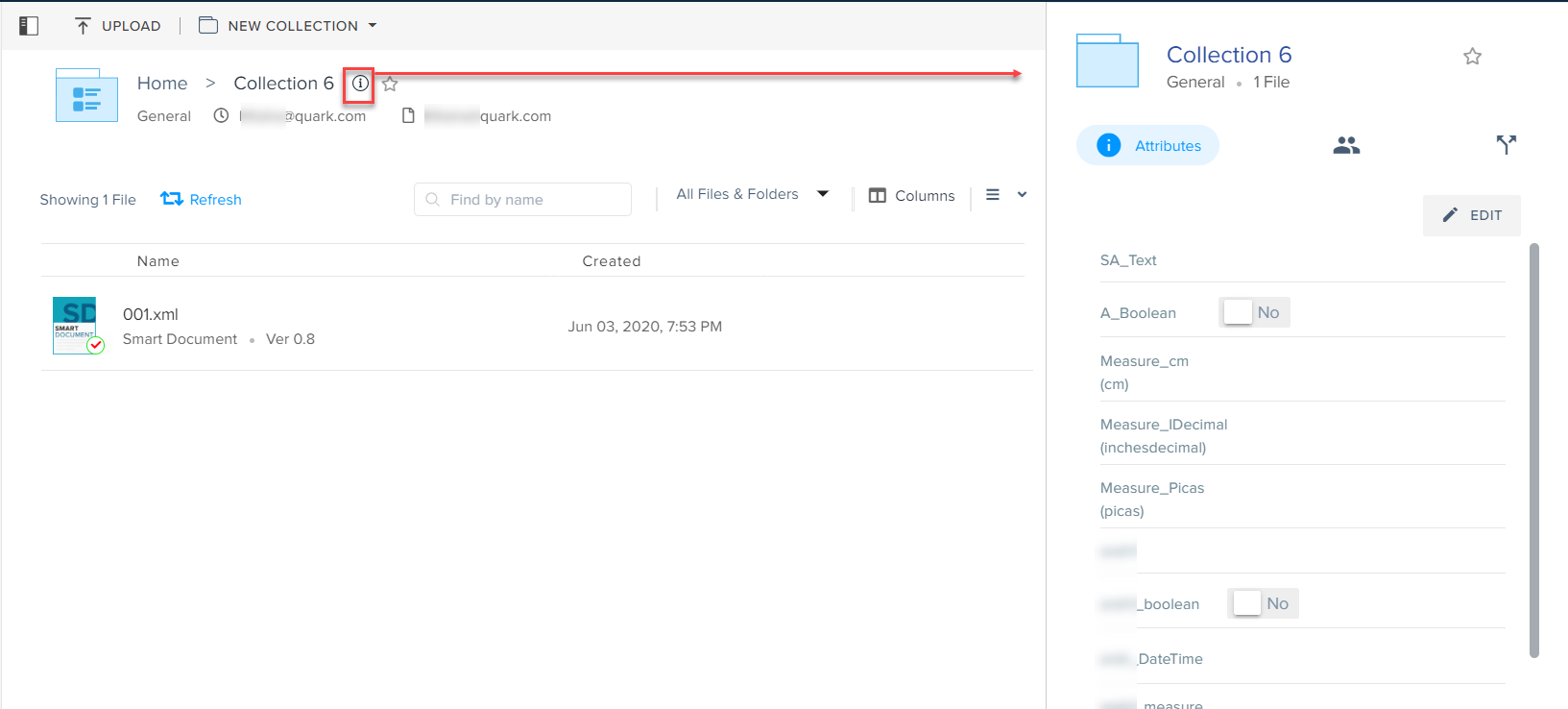The height and width of the screenshot is (709, 1568).
Task: Expand the view options chevron
Action: (1022, 194)
